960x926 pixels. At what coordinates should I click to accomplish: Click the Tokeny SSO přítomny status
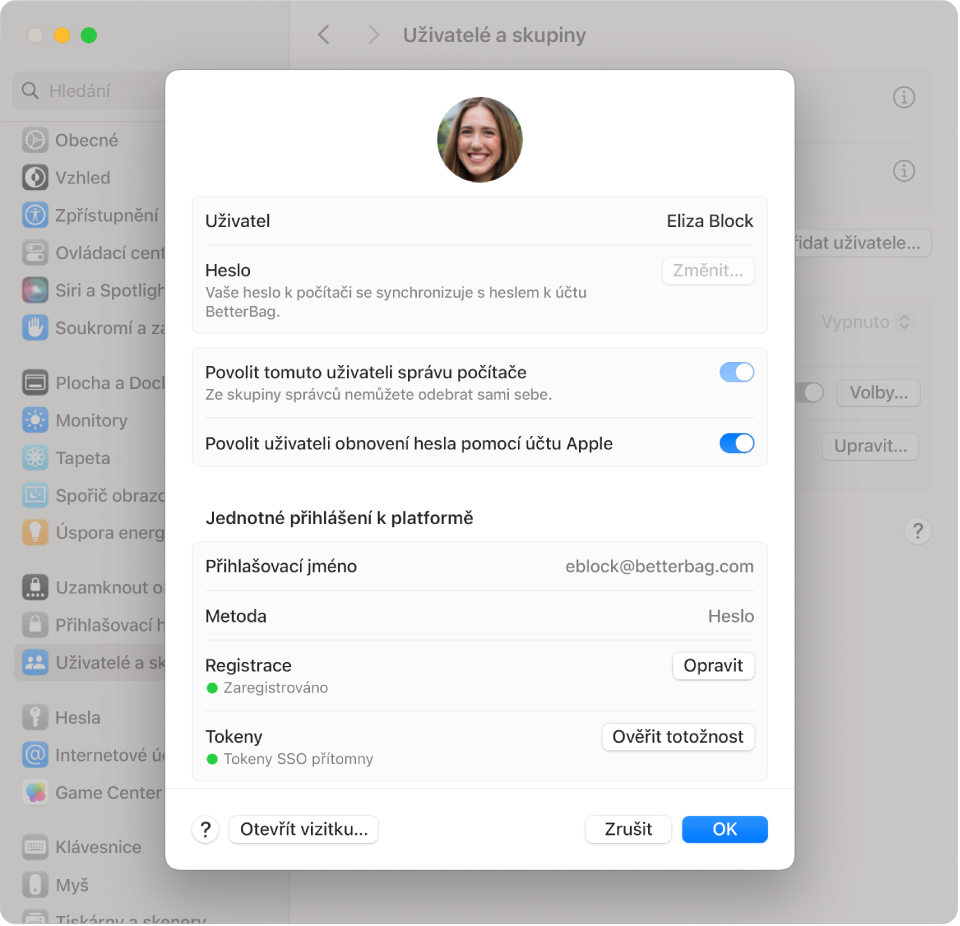point(298,759)
